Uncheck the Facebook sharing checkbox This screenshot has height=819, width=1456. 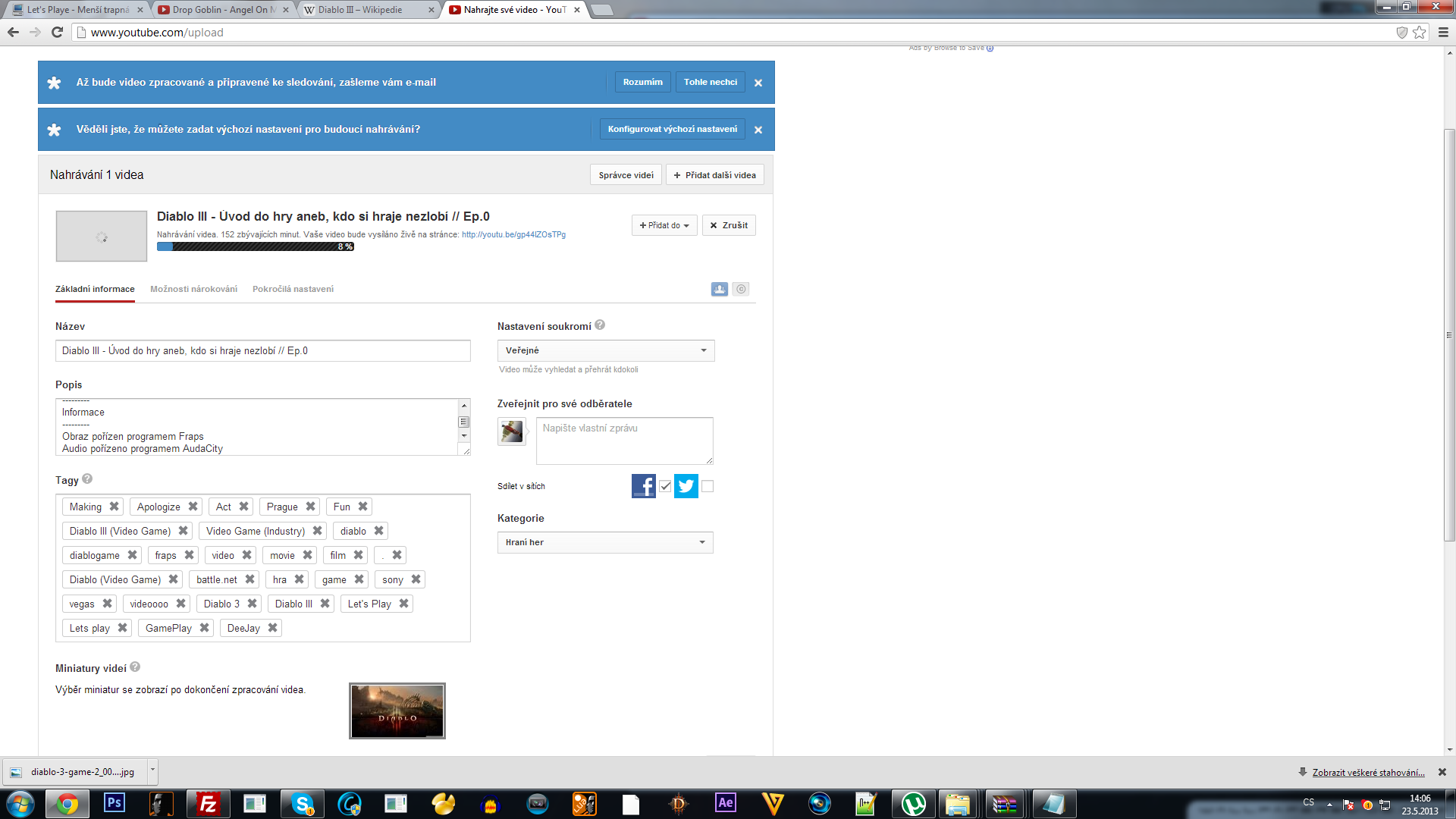pyautogui.click(x=665, y=486)
